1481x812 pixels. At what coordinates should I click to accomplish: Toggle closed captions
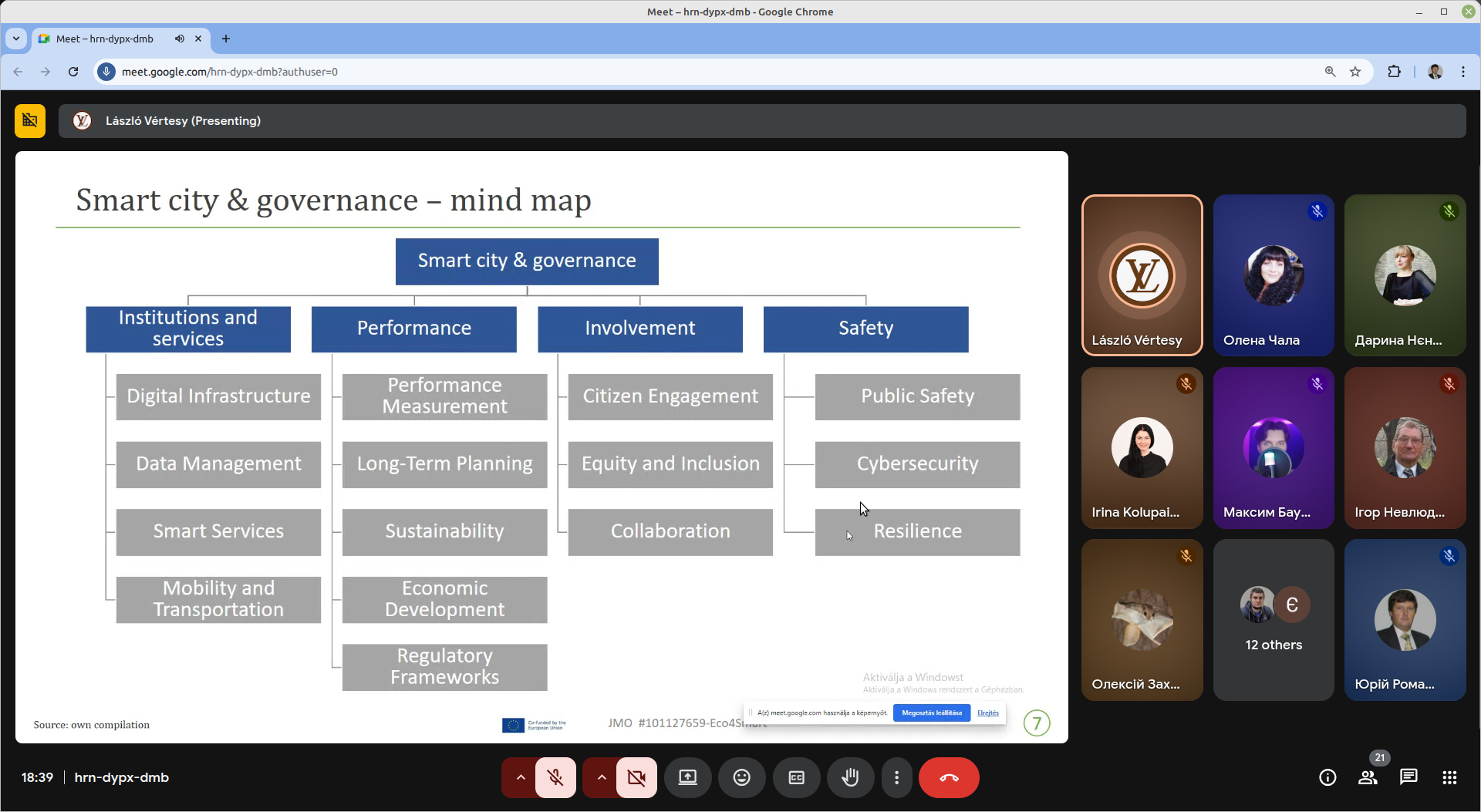click(796, 777)
